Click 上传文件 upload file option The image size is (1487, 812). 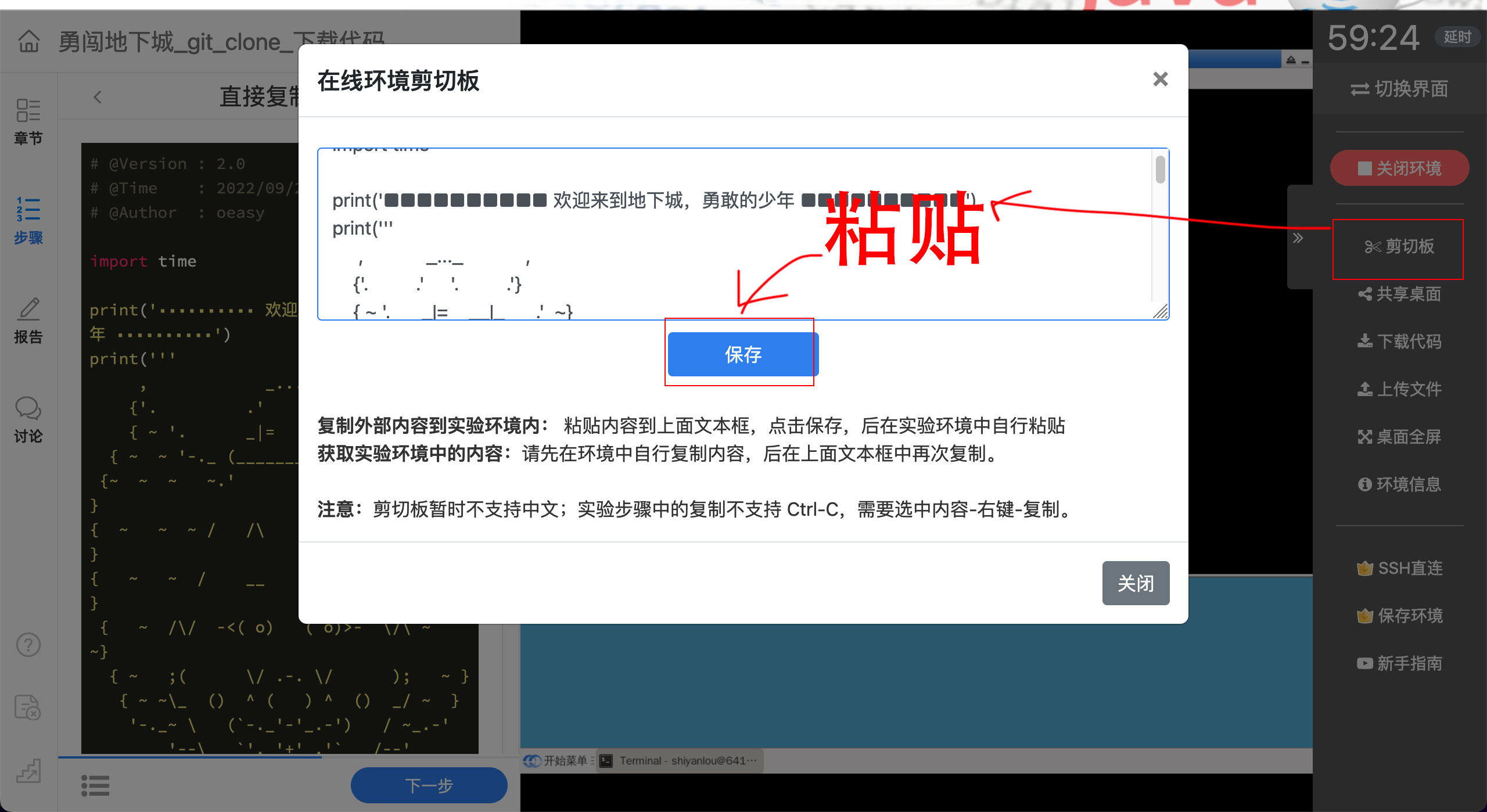click(1399, 389)
